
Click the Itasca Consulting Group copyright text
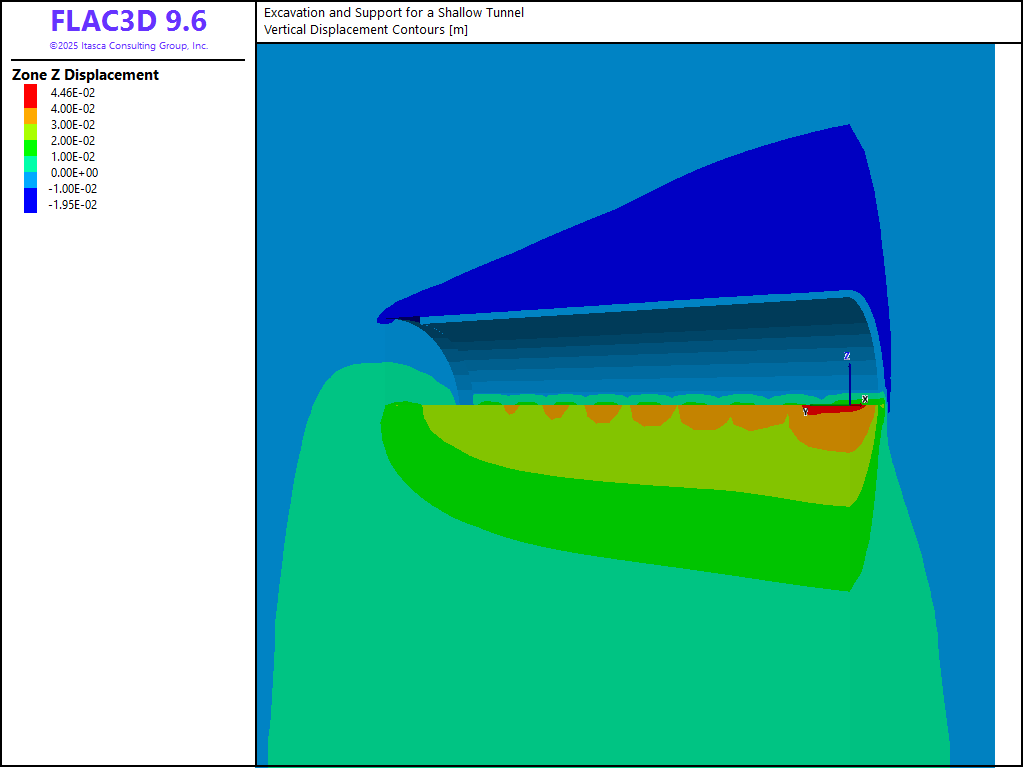click(128, 46)
